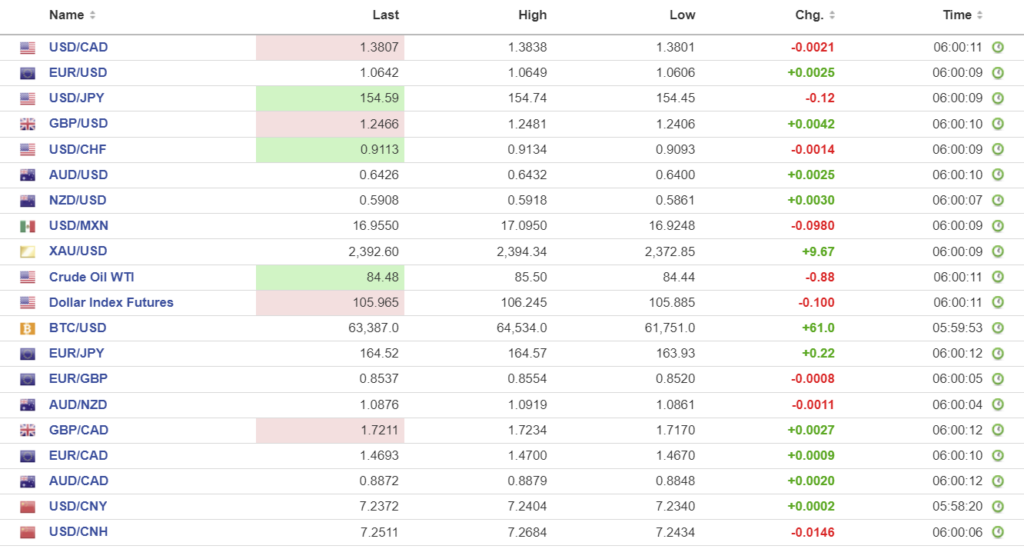This screenshot has width=1024, height=549.
Task: Open the EUR/GBP pair link
Action: tap(78, 379)
